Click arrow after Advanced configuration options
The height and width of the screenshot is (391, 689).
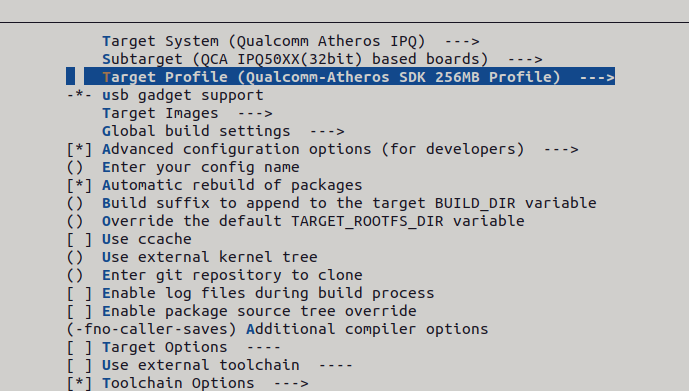coord(561,150)
